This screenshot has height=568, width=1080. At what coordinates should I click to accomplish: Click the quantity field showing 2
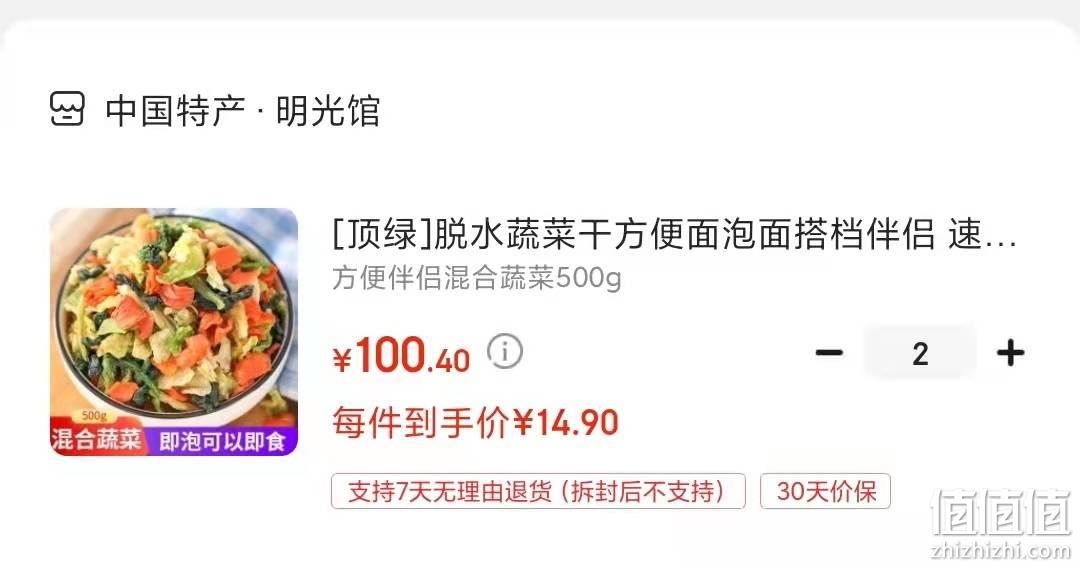[920, 354]
